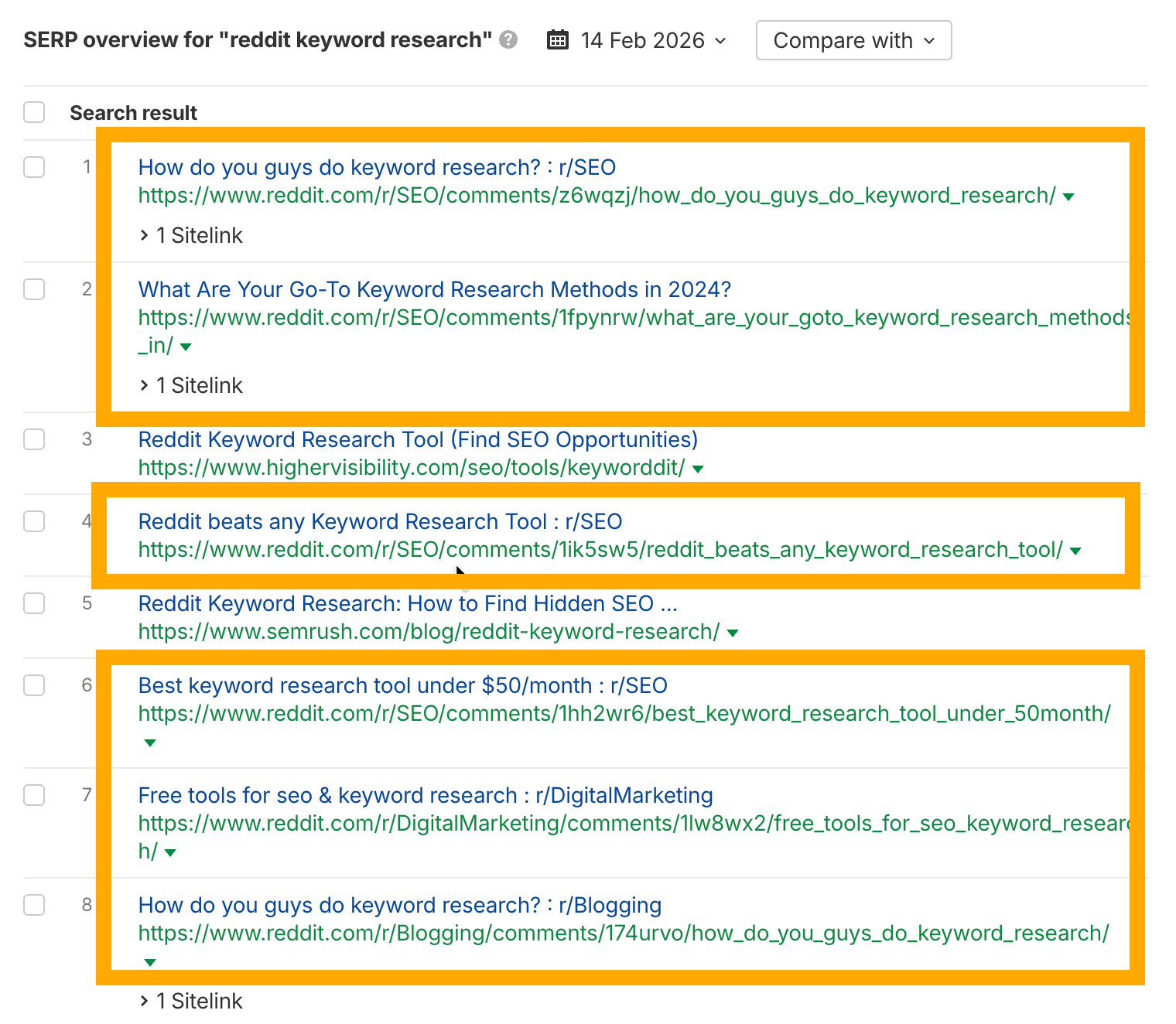The width and height of the screenshot is (1176, 1024).
Task: Open the caret under the r/DigitalMarketing result URL
Action: pos(170,853)
